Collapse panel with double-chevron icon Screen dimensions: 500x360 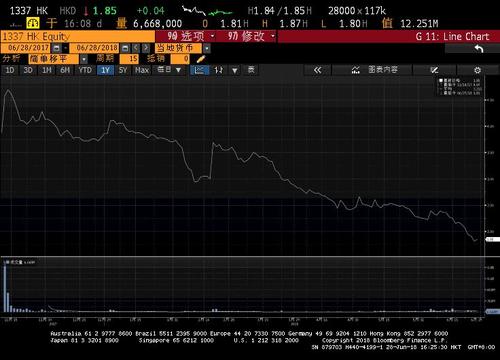click(317, 70)
